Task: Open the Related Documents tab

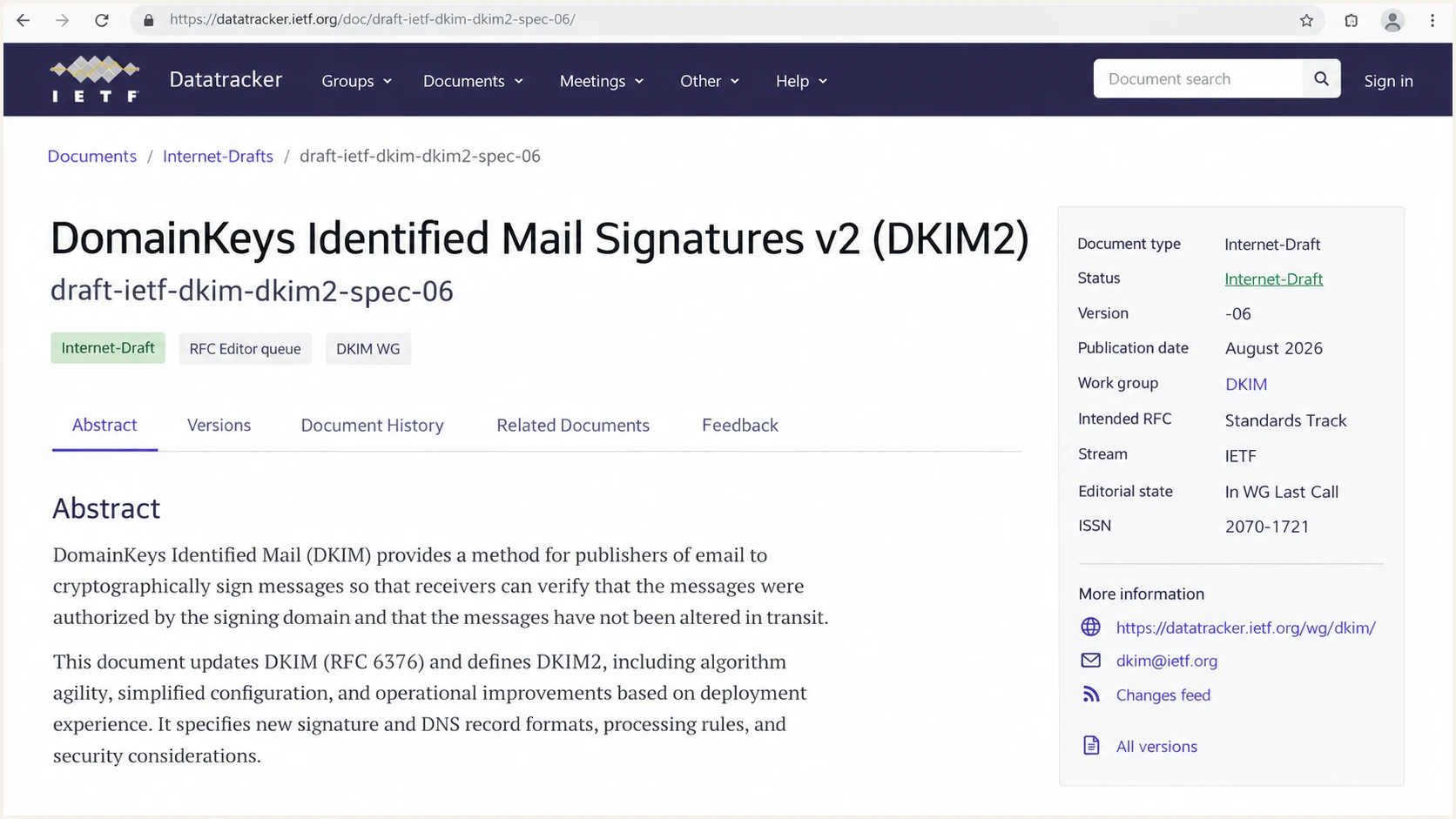Action: click(573, 425)
